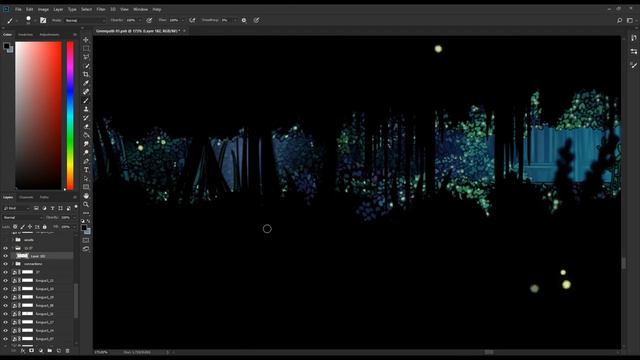Toggle pressure for opacity icon
640x360 pixels.
click(149, 20)
